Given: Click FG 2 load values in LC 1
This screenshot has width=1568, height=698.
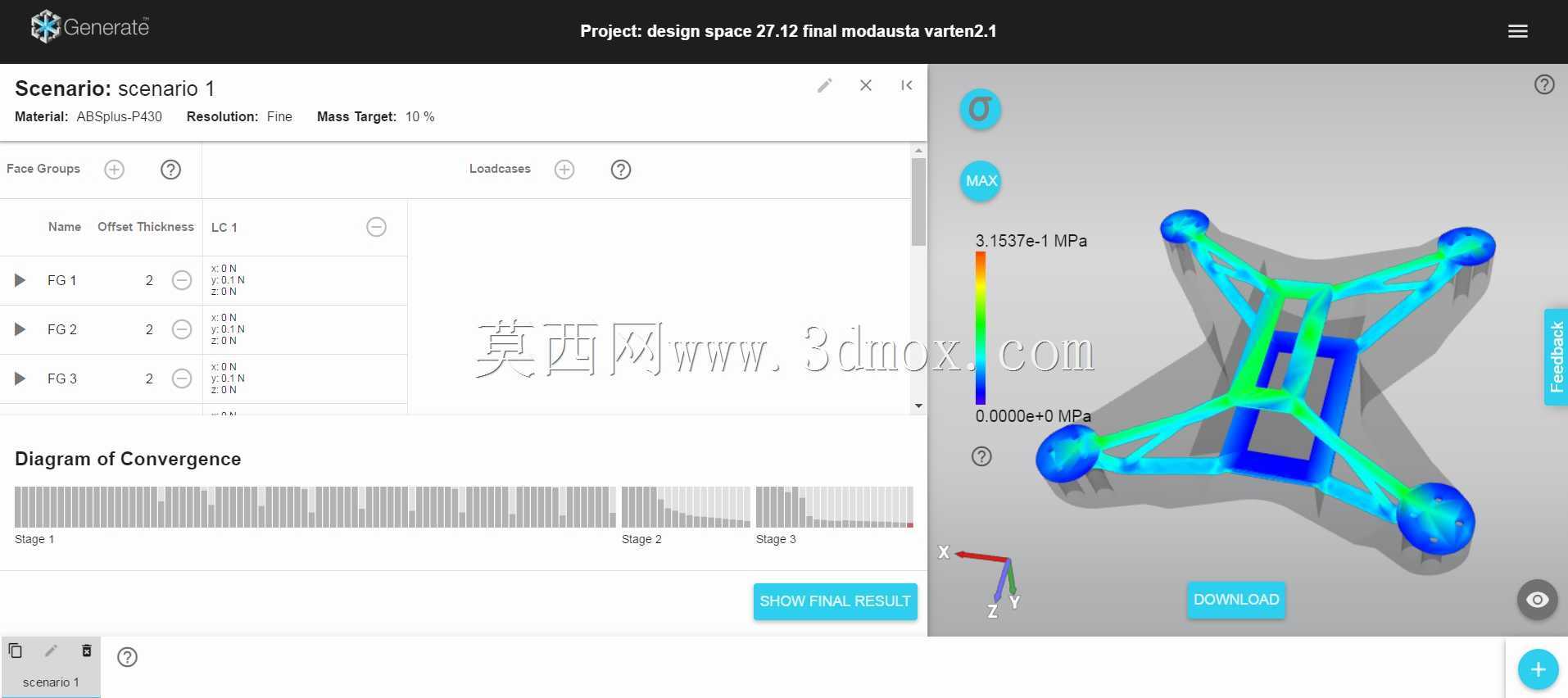Looking at the screenshot, I should (x=228, y=329).
